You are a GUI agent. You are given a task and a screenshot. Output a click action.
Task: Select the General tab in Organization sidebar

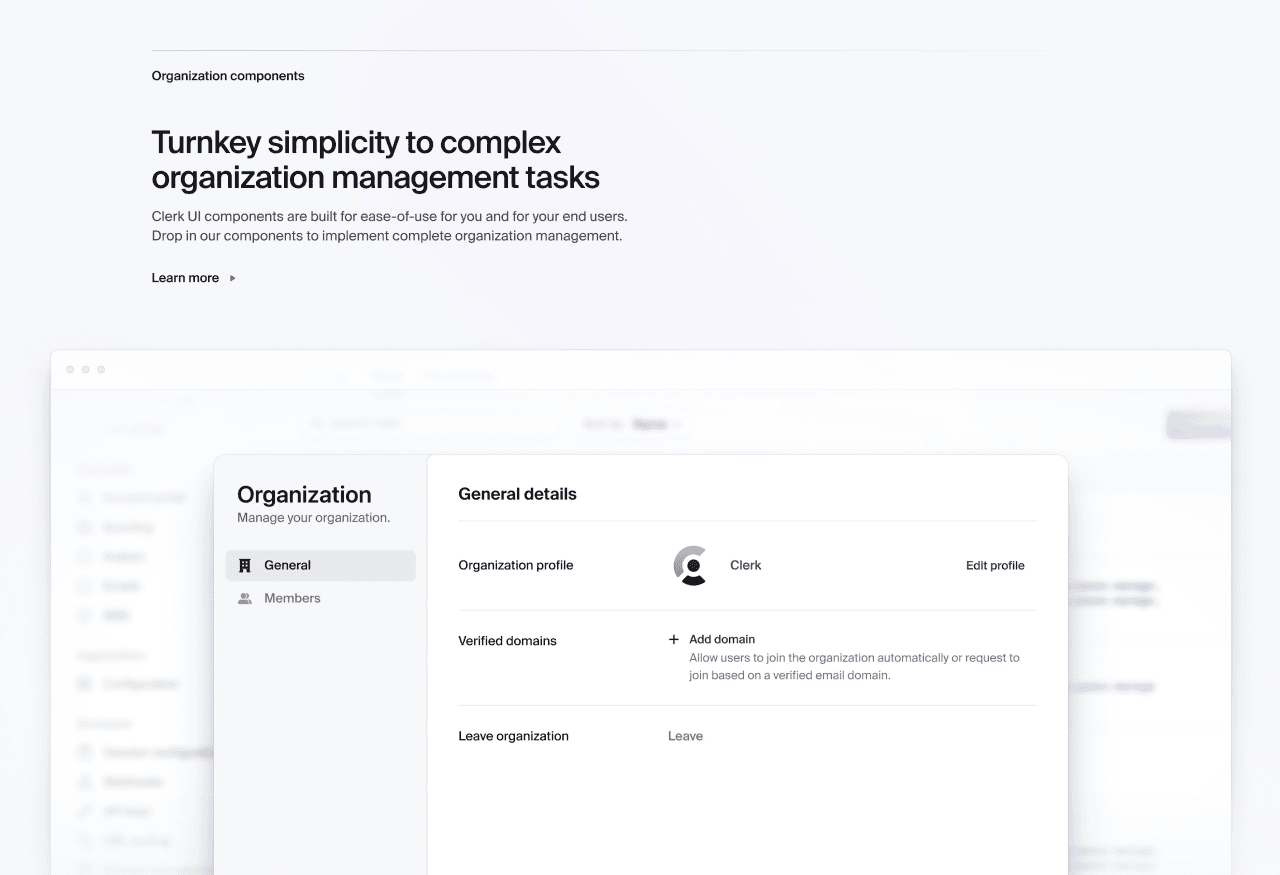pos(320,565)
